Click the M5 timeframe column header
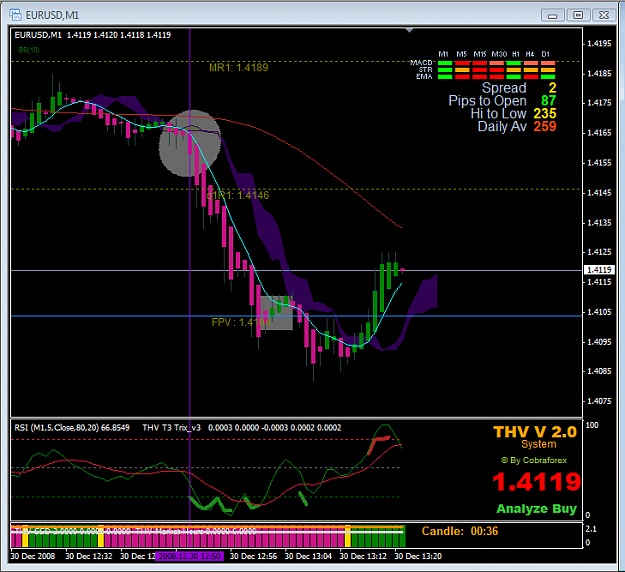 point(462,54)
